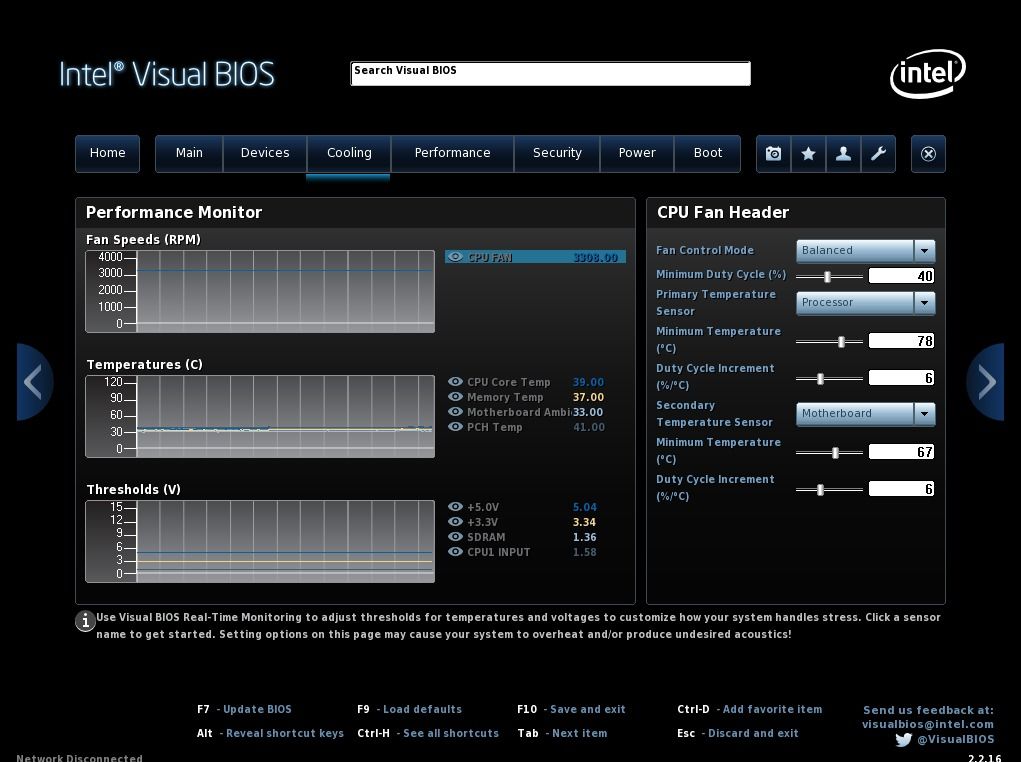
Task: Click the circled X exit icon
Action: pos(928,154)
